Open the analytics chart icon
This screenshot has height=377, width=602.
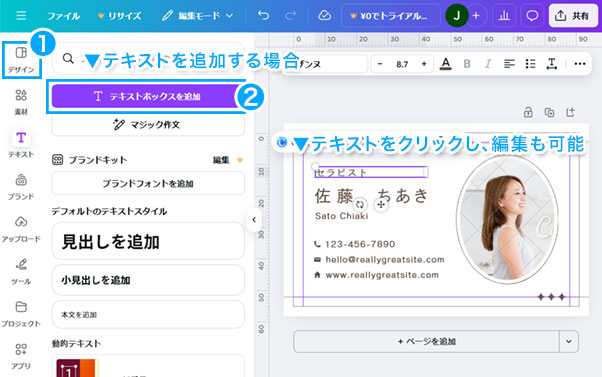[504, 16]
